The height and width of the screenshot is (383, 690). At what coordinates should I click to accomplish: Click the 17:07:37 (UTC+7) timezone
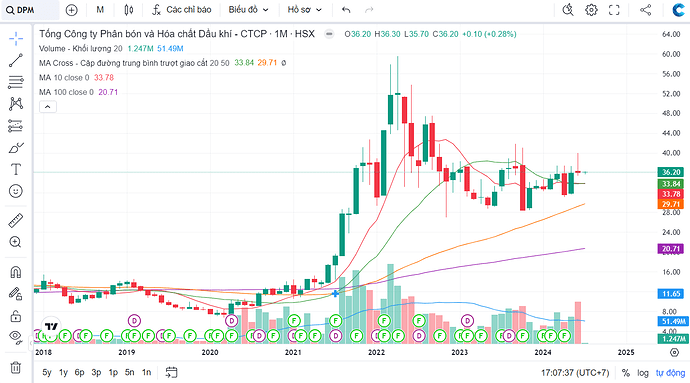pyautogui.click(x=575, y=373)
